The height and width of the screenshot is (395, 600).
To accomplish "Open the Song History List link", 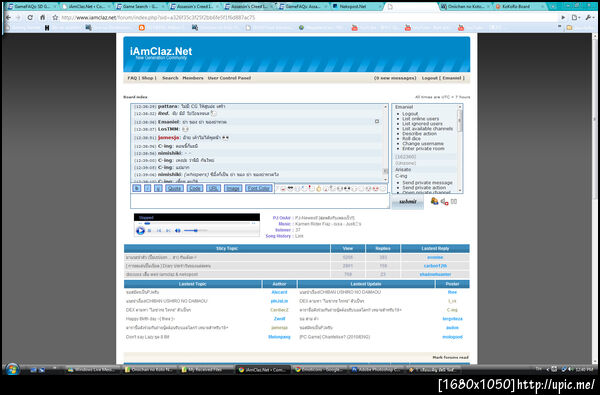I will tap(299, 236).
